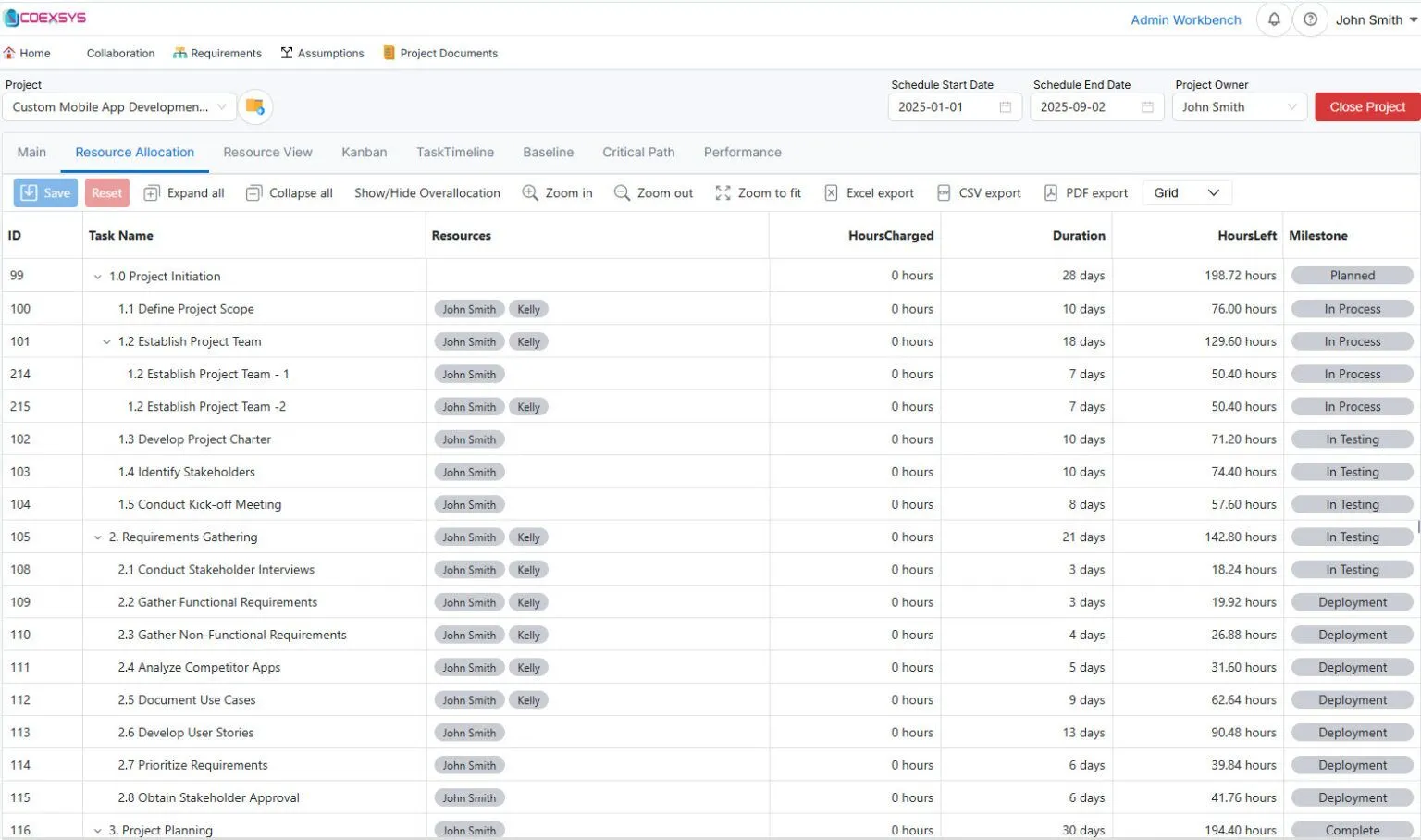
Task: Collapse all task rows
Action: pos(289,192)
